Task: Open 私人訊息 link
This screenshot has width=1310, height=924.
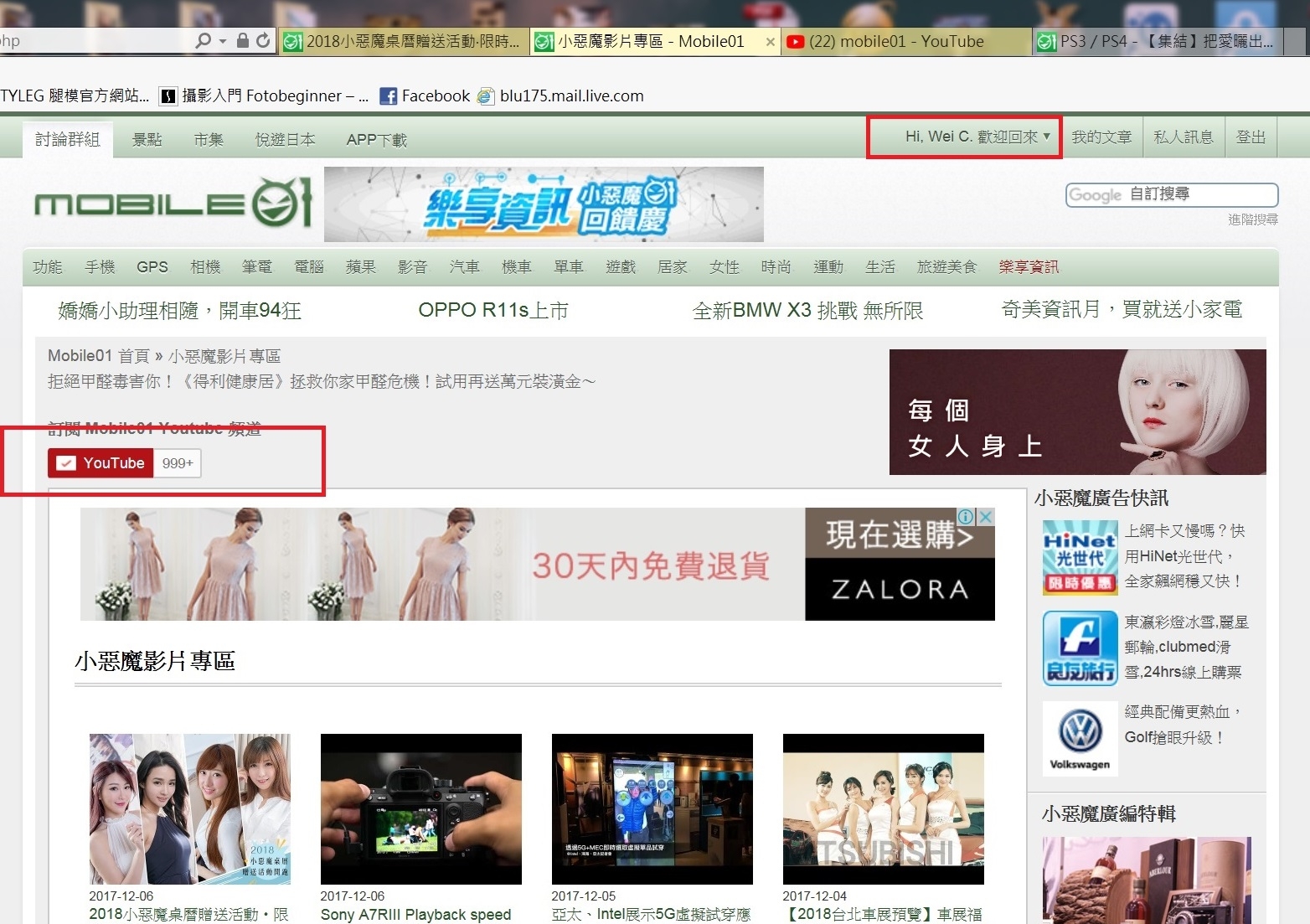Action: 1184,137
